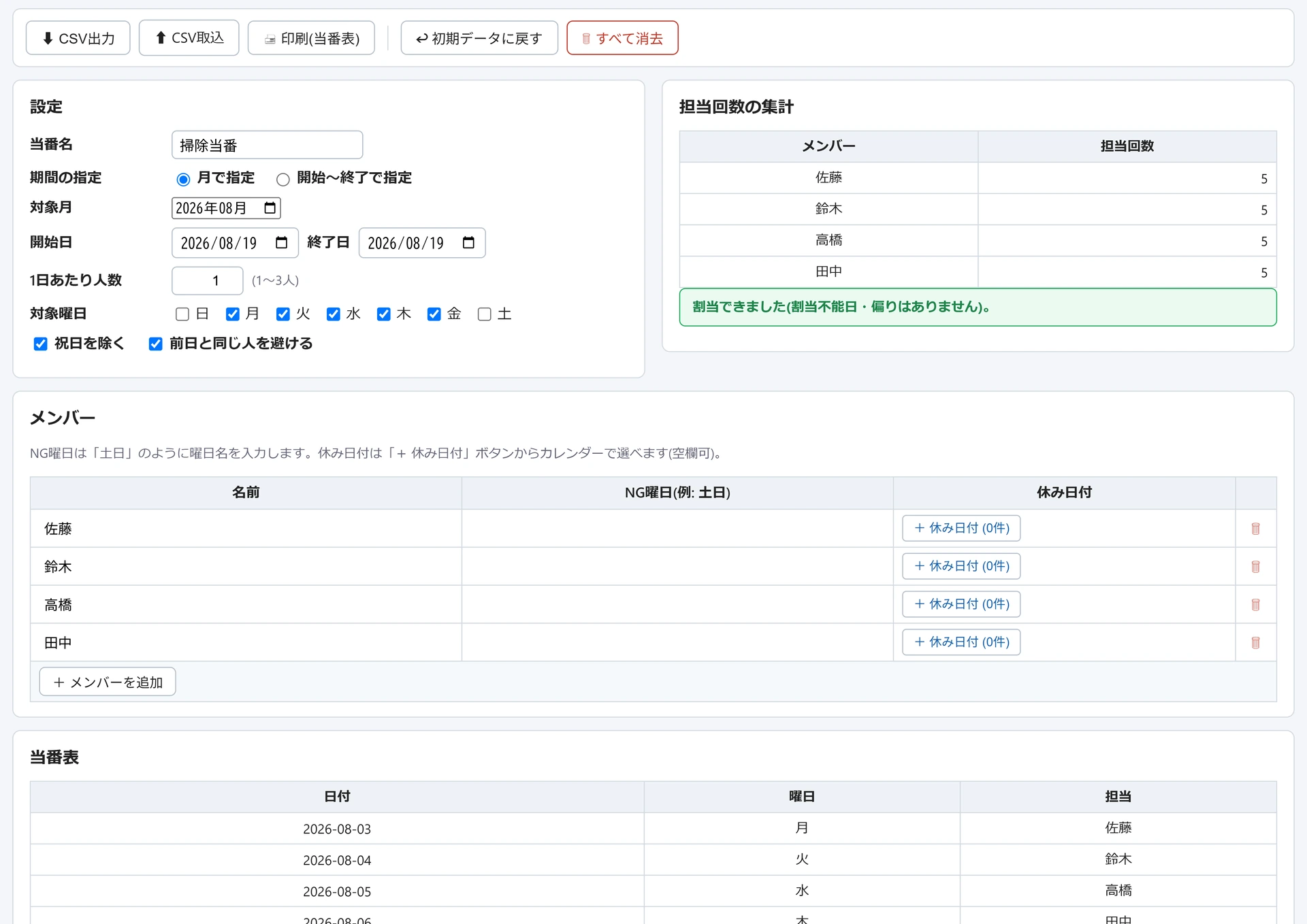Click the NG曜日 cell for 佐藤
This screenshot has height=924, width=1307.
[677, 529]
